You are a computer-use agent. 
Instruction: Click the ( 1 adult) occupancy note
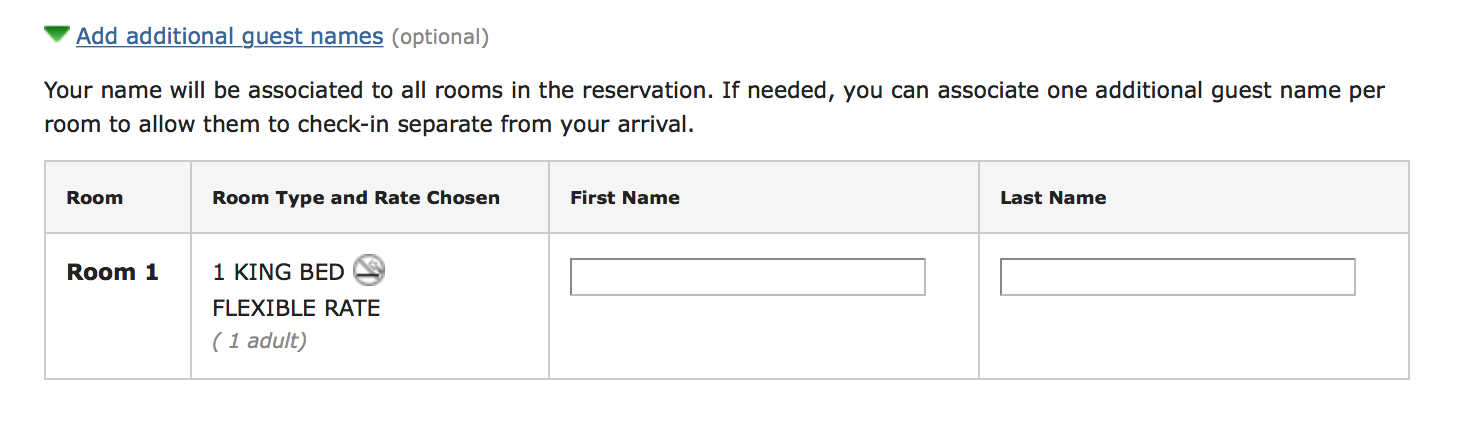point(260,341)
